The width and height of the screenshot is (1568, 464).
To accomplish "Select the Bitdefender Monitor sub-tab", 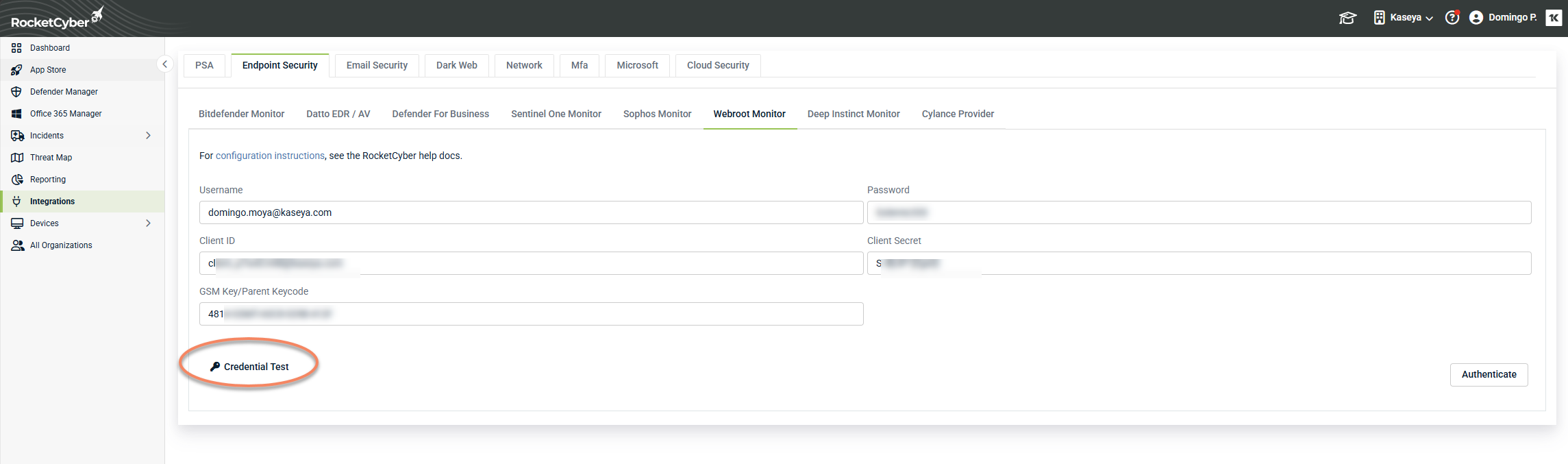I will click(x=241, y=114).
